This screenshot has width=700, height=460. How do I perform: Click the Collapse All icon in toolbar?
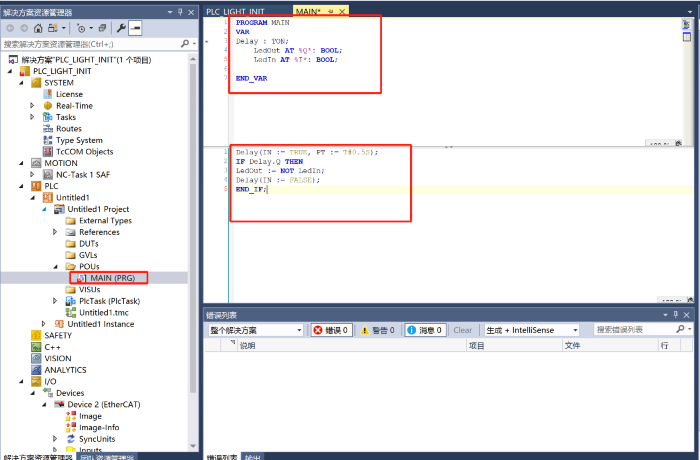click(102, 28)
